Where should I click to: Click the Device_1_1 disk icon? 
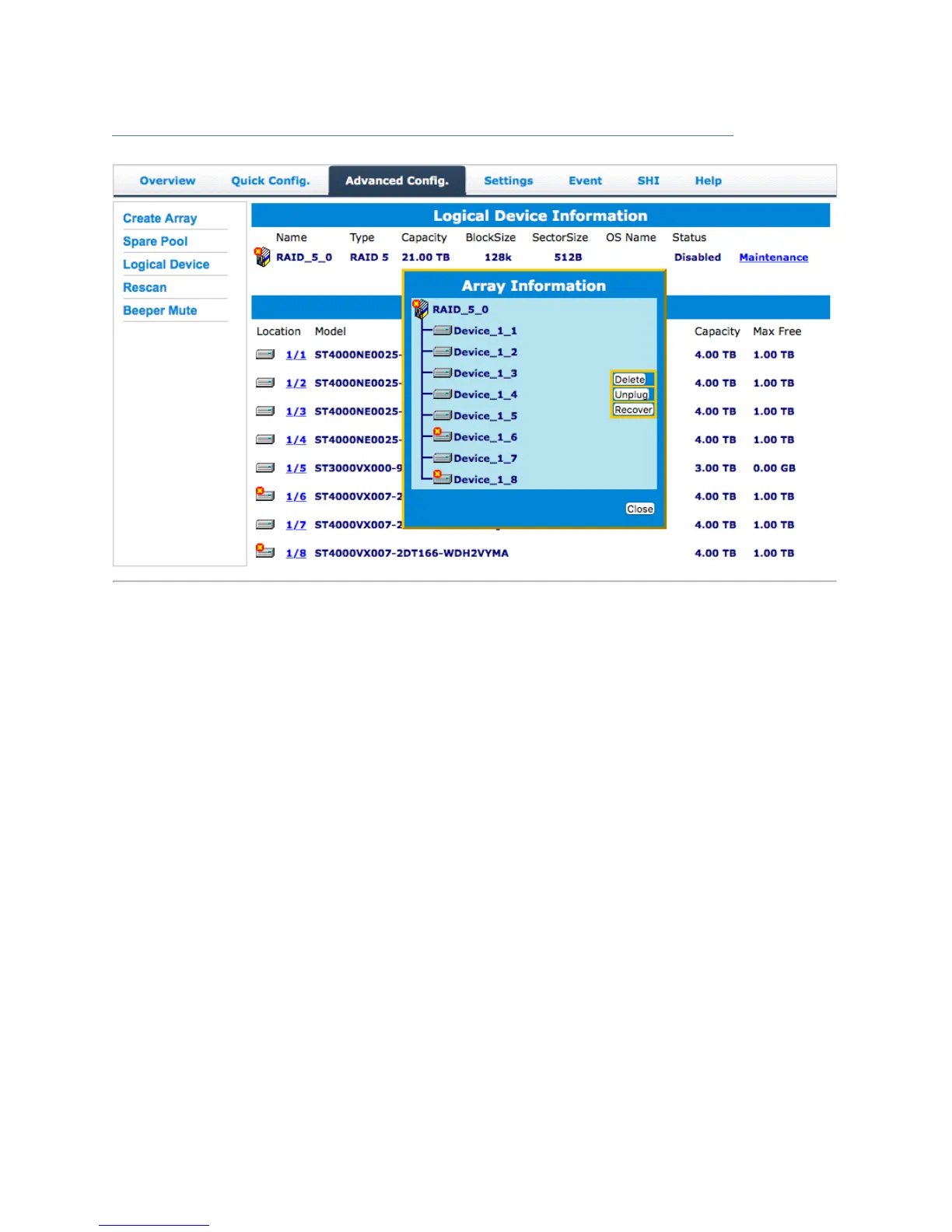click(443, 331)
